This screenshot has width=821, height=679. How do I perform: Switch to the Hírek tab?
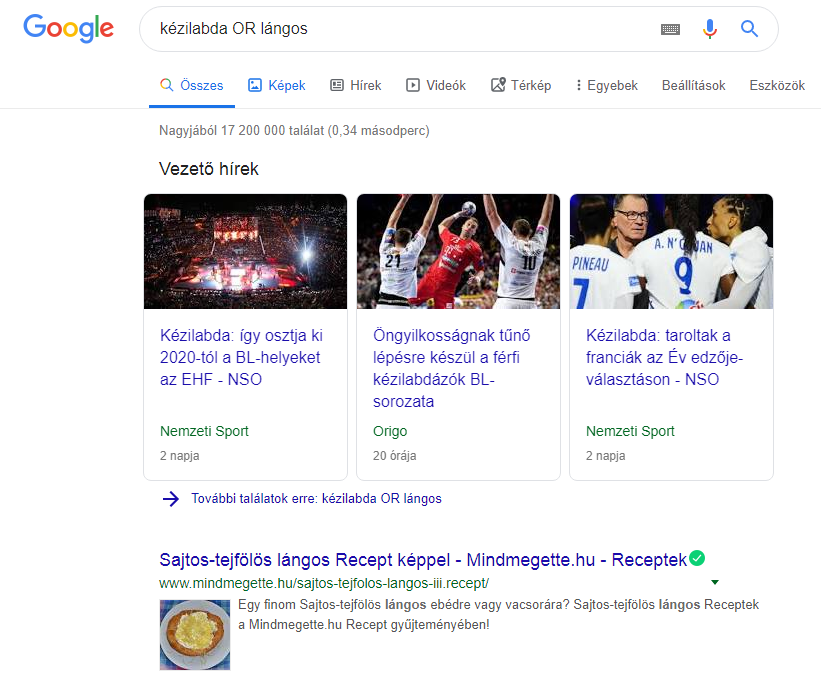coord(356,85)
